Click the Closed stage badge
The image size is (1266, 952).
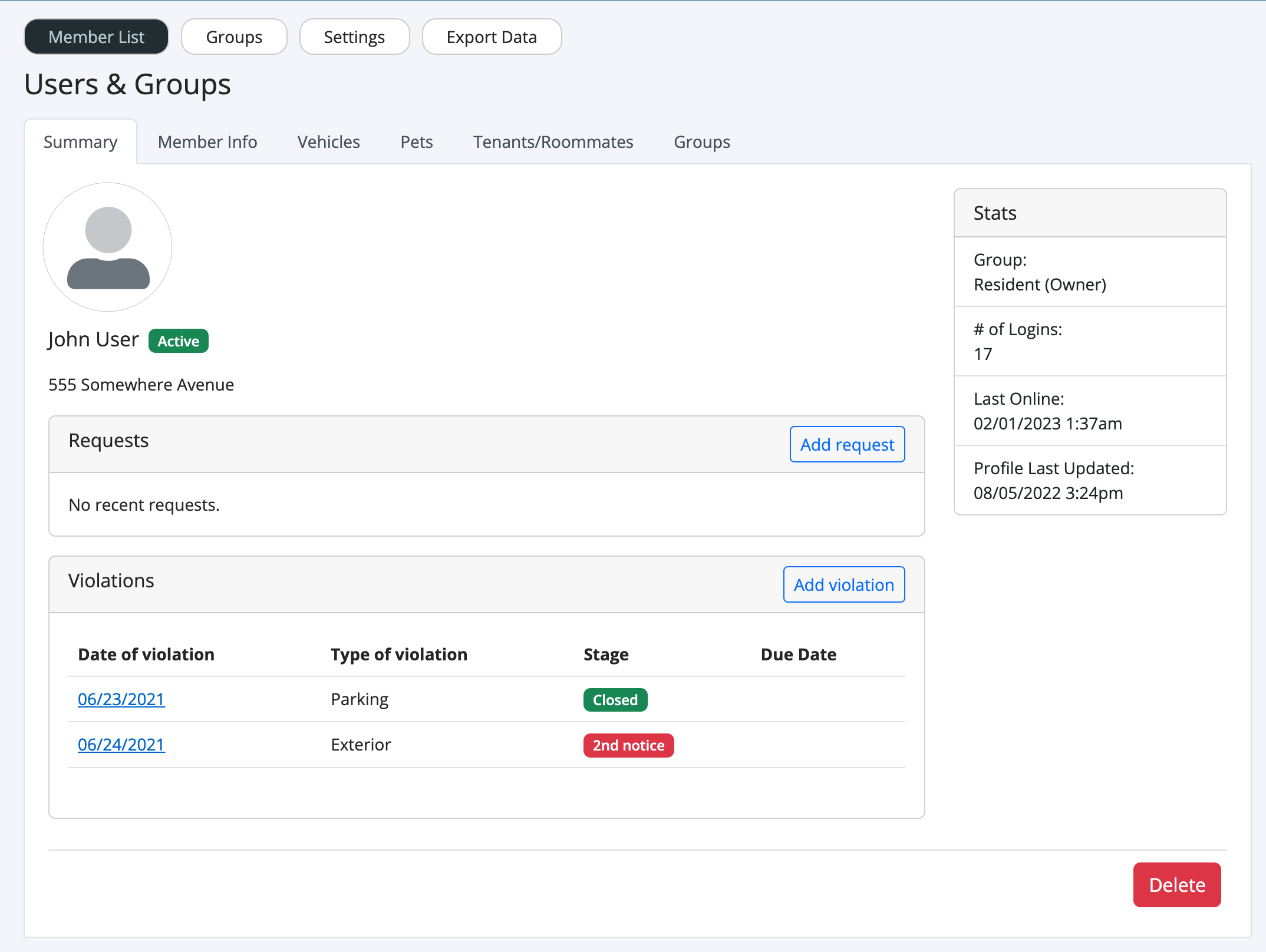click(615, 700)
